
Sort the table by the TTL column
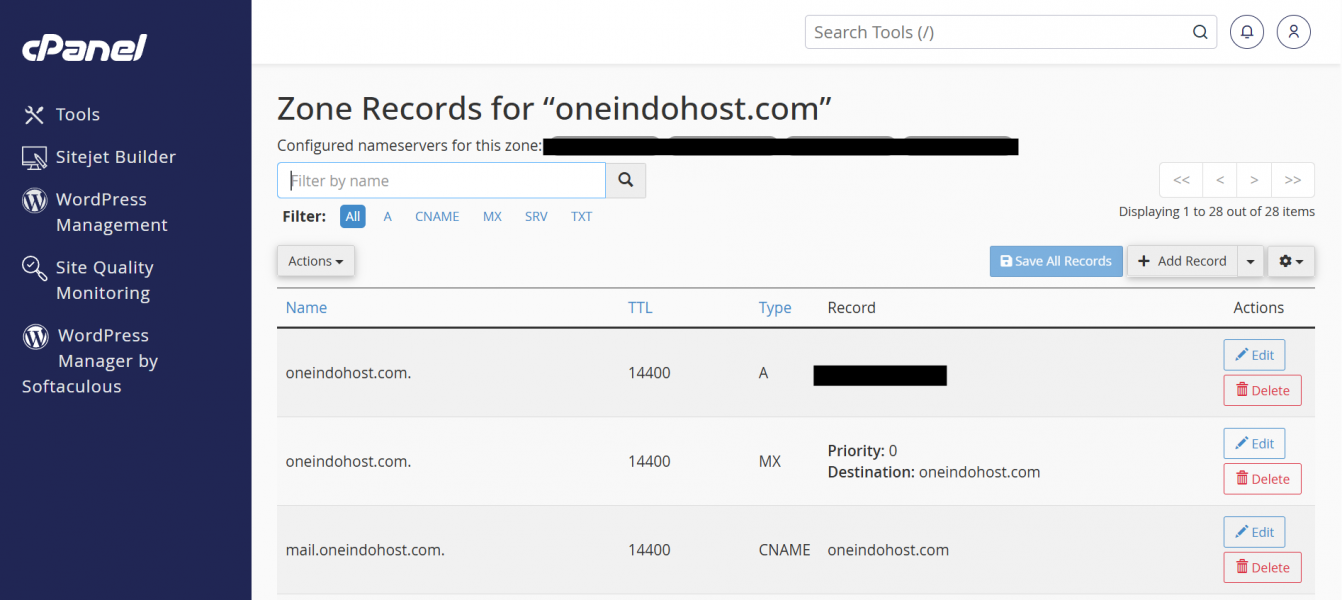pyautogui.click(x=640, y=308)
